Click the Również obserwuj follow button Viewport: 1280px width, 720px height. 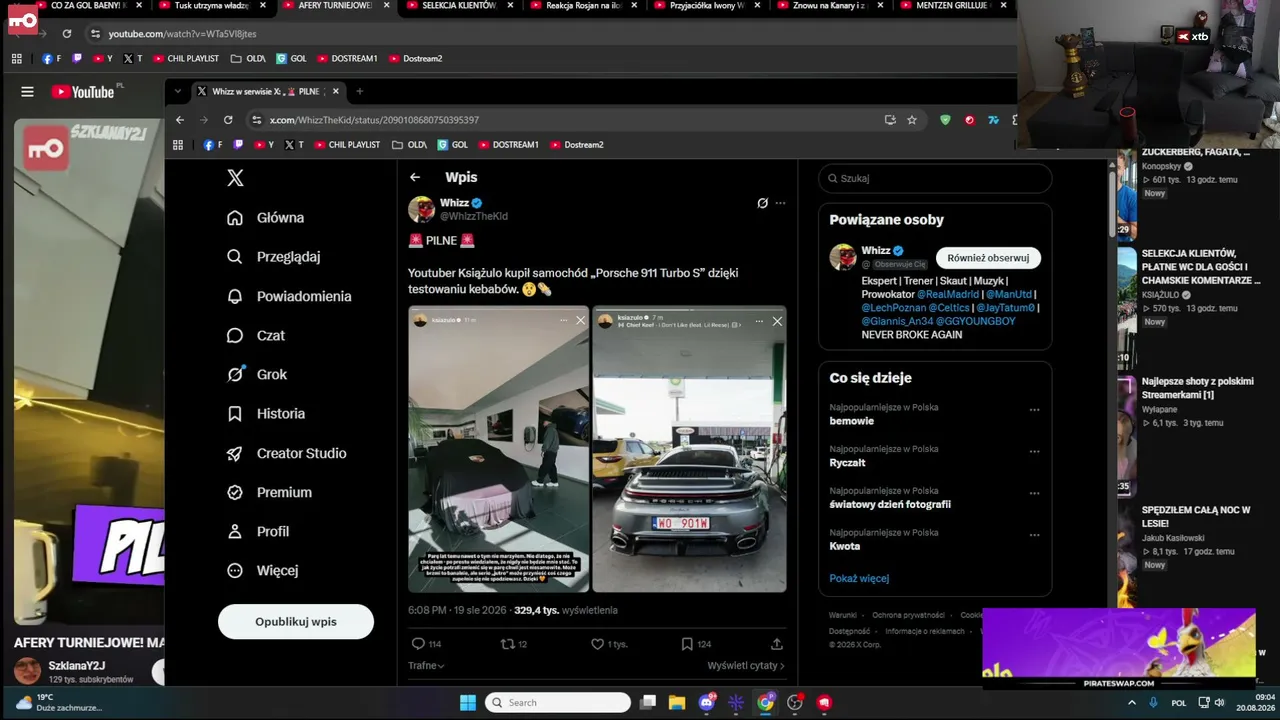[x=988, y=258]
